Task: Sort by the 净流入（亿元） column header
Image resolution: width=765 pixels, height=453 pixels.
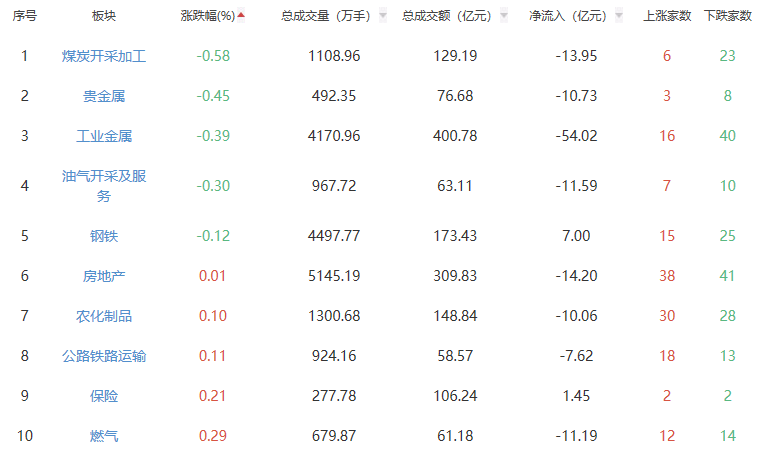Action: click(x=568, y=16)
